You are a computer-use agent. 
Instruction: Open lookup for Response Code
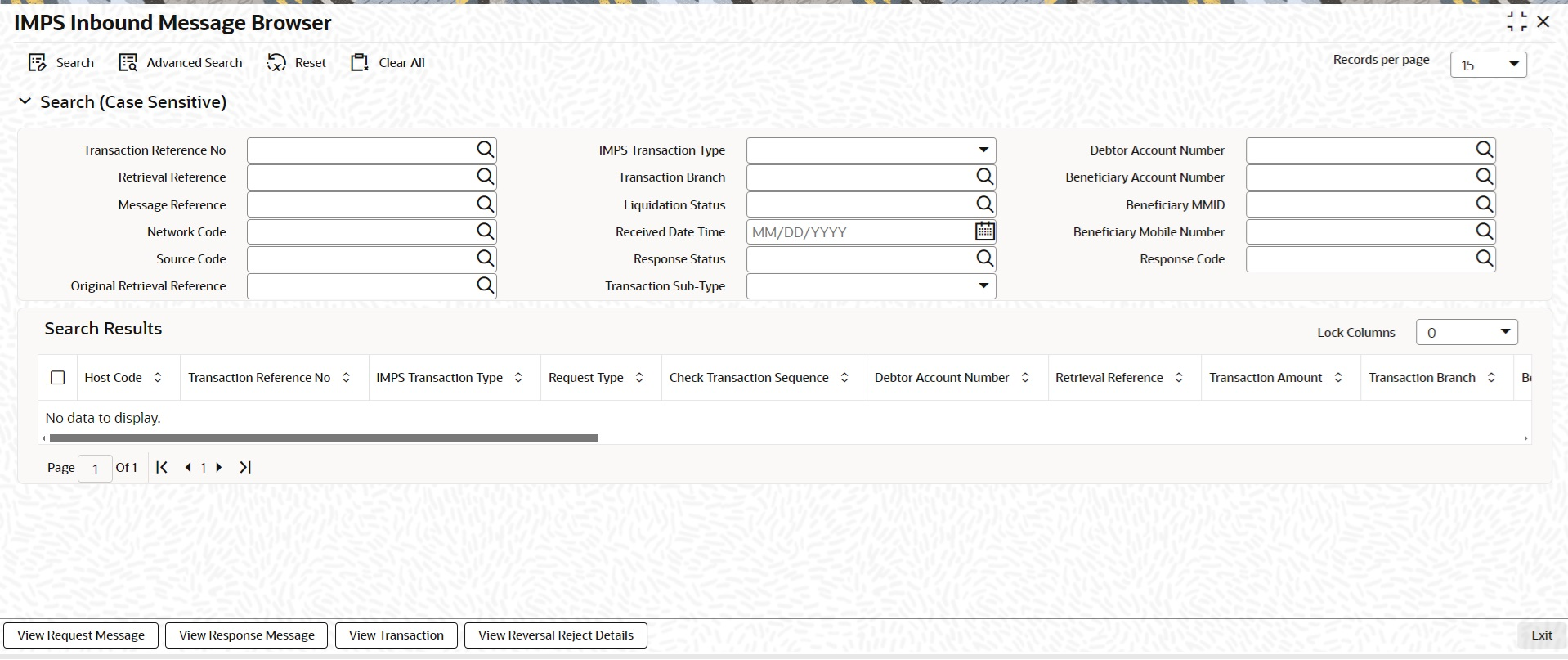[x=1485, y=258]
